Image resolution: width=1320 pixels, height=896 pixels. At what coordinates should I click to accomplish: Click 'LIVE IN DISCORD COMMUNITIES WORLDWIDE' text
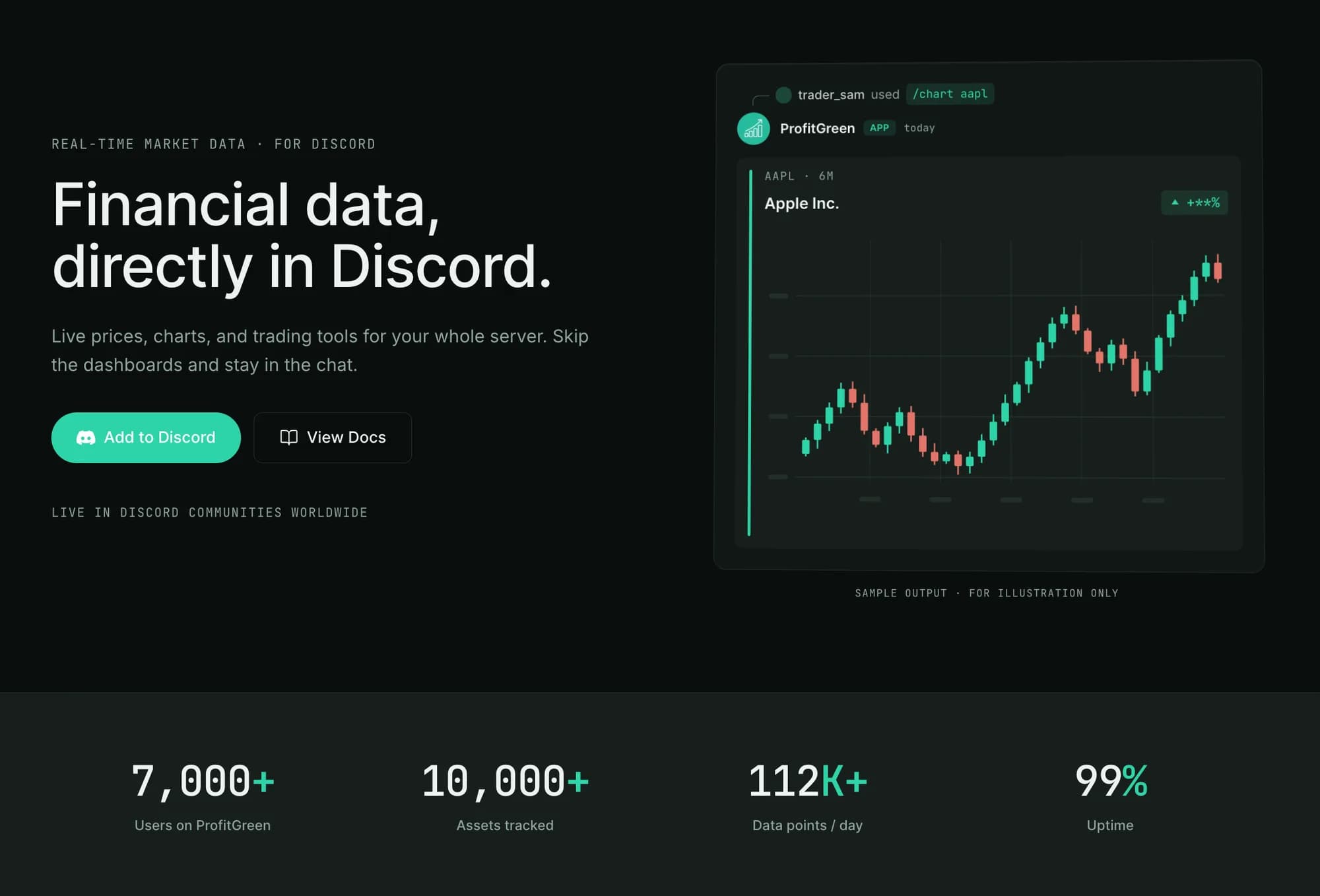pos(209,513)
